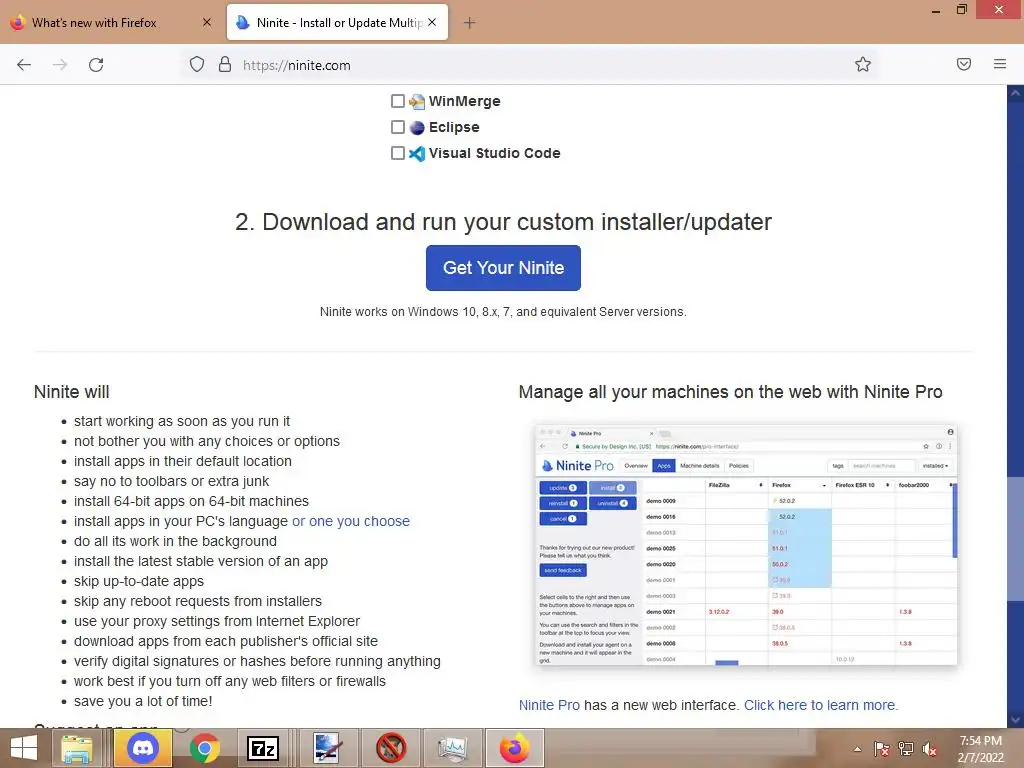
Task: Open a new tab with plus button
Action: click(x=469, y=23)
